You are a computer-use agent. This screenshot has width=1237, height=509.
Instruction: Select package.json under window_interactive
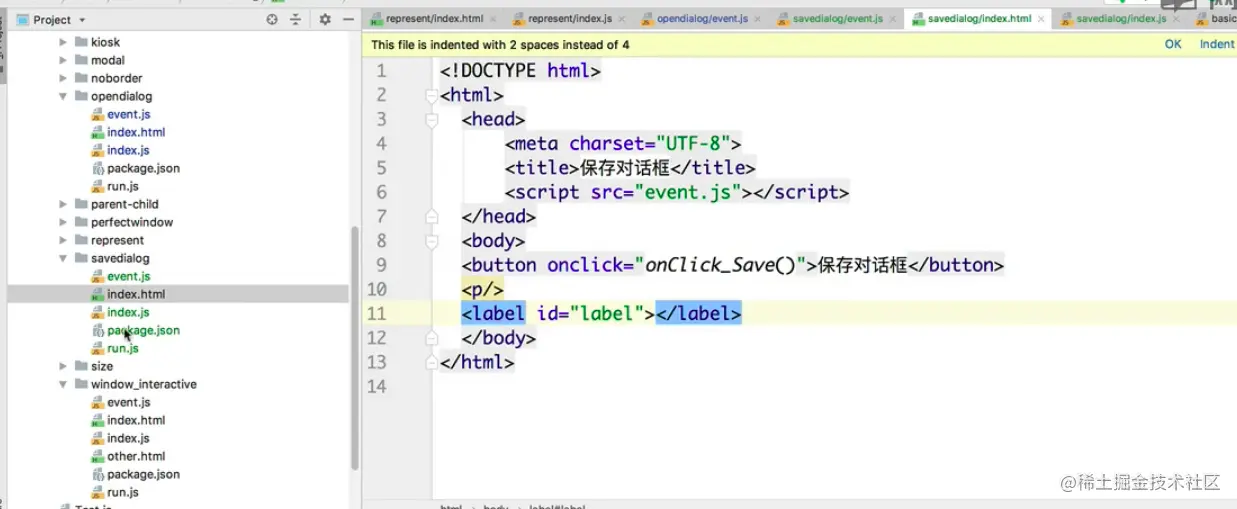point(143,474)
